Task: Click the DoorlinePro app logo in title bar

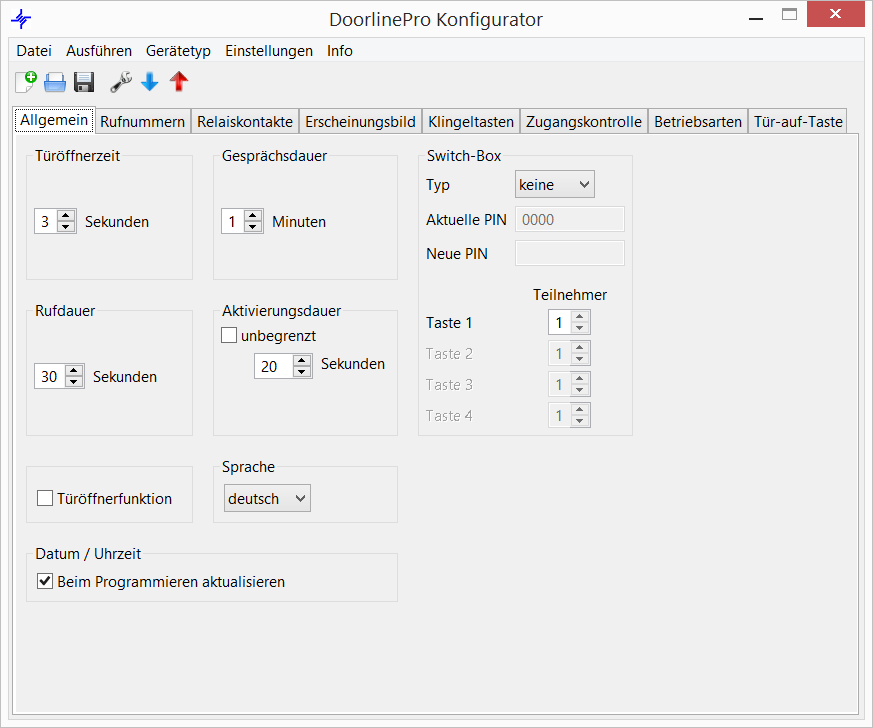Action: tap(21, 19)
